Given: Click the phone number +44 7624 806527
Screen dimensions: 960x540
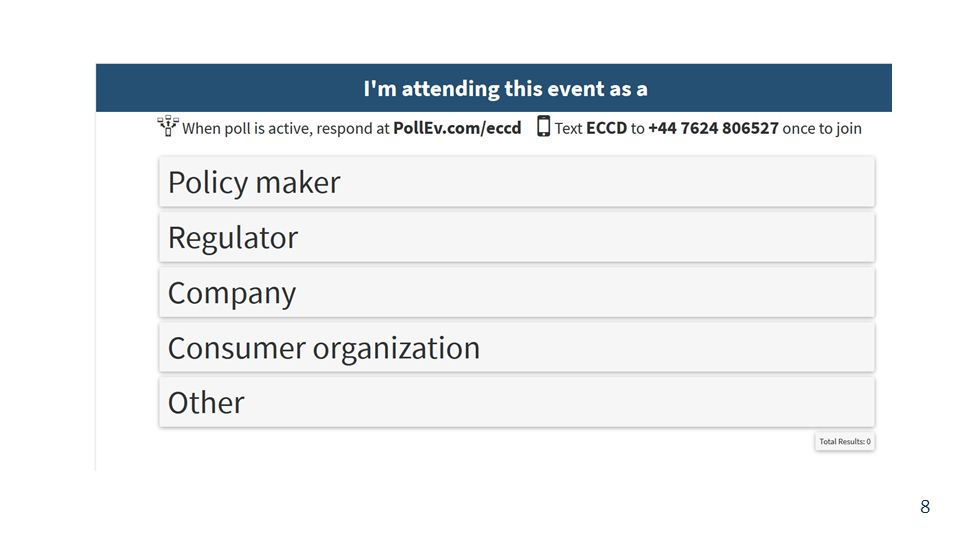Looking at the screenshot, I should pyautogui.click(x=713, y=128).
